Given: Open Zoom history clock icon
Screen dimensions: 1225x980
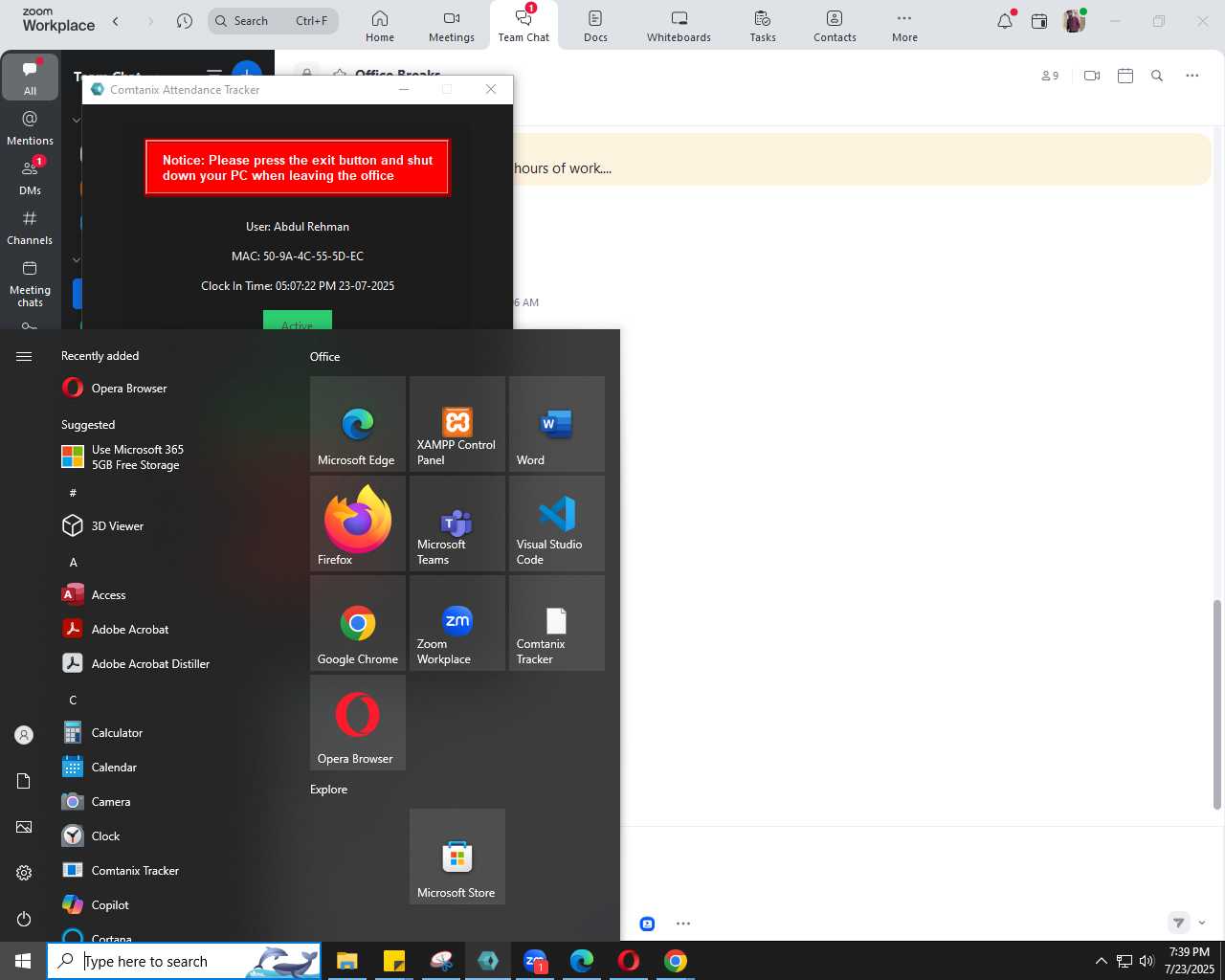Looking at the screenshot, I should tap(185, 21).
